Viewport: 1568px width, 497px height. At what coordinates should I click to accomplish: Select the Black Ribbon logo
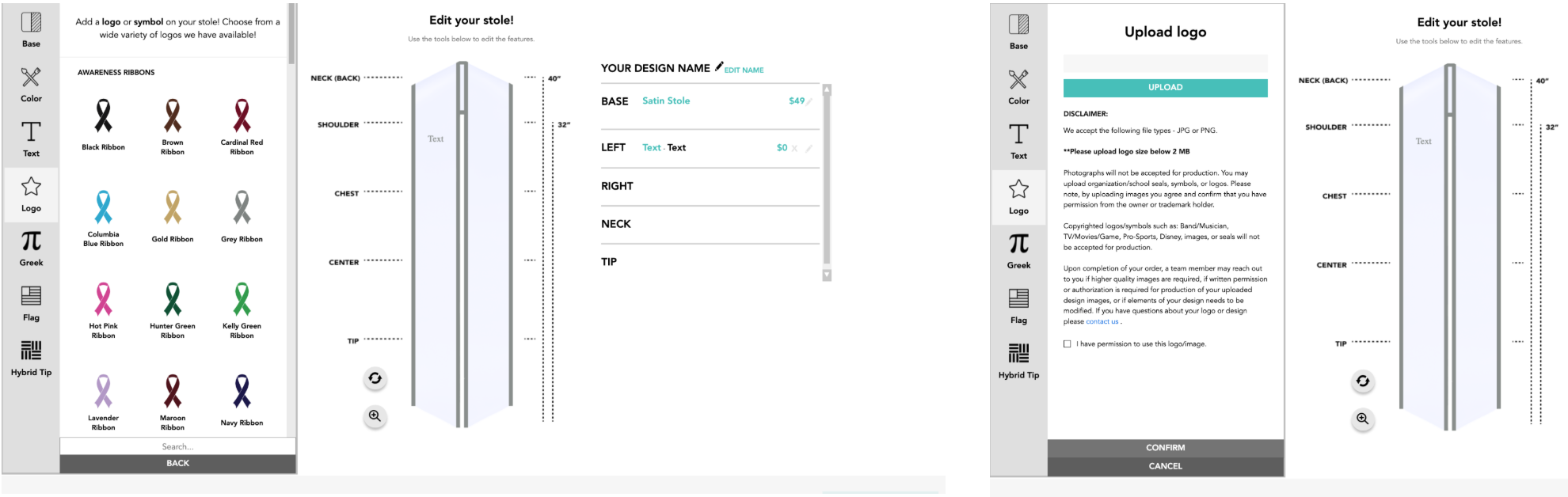(103, 116)
